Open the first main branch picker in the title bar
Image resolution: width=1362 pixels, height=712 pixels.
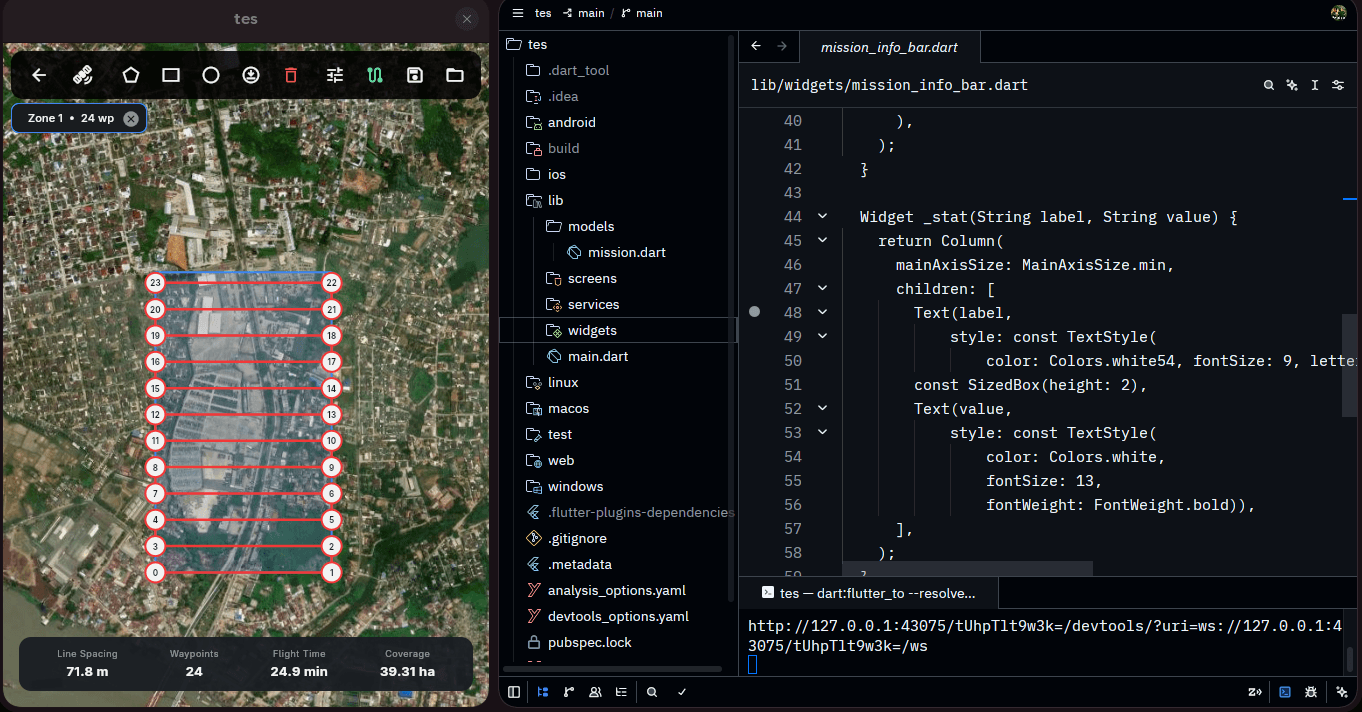coord(584,13)
